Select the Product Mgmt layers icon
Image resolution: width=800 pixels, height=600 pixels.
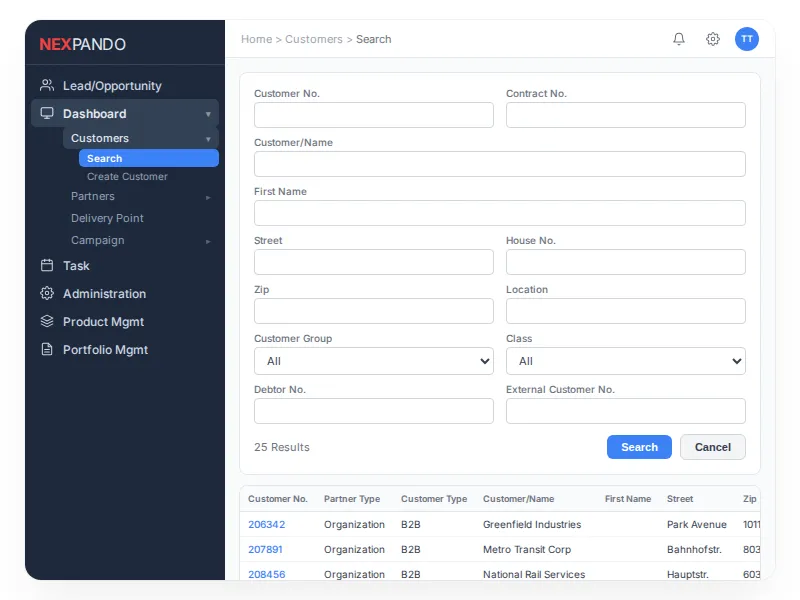click(x=45, y=322)
